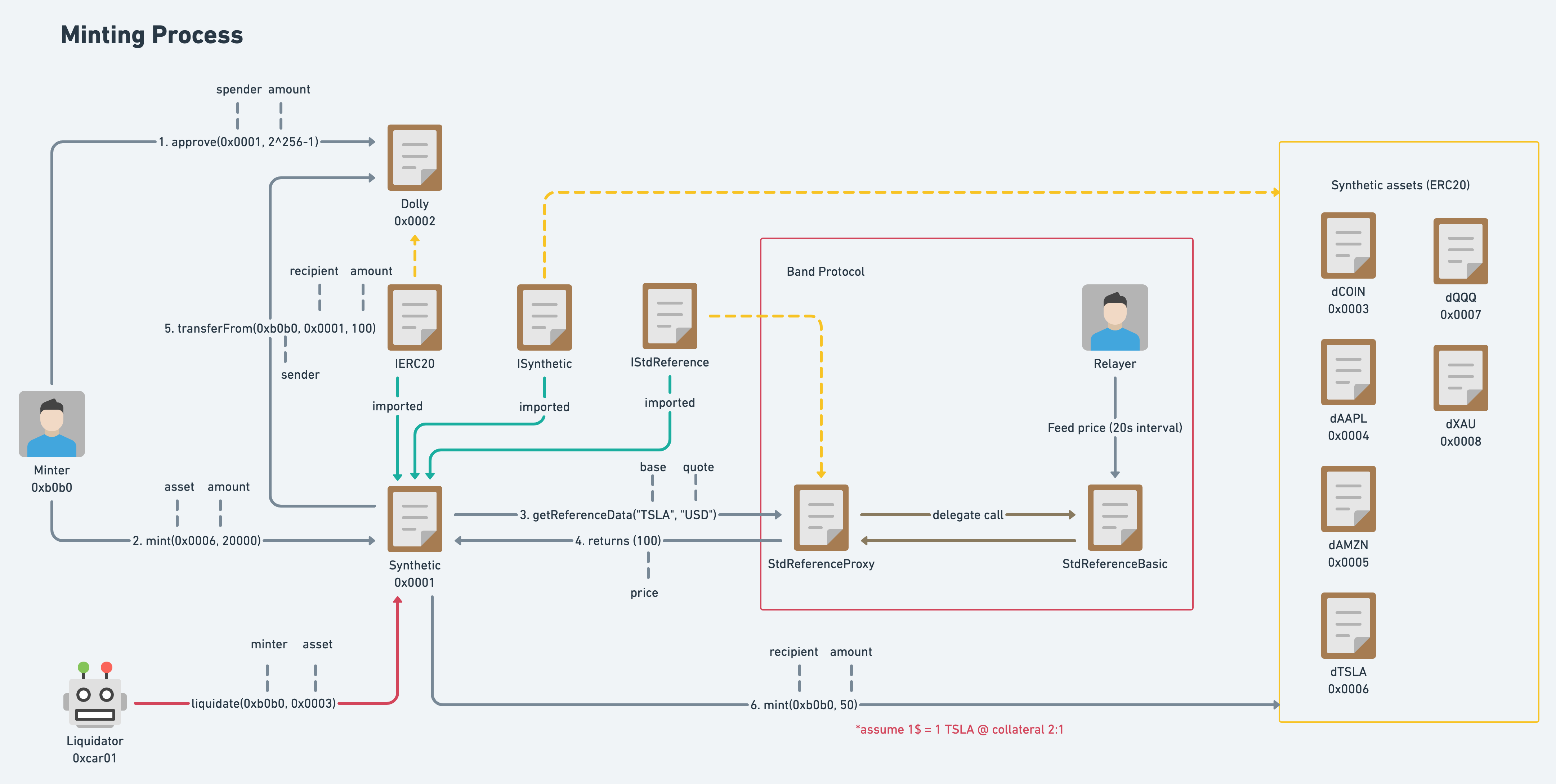Select the dAMZN 0x0005 asset icon

(x=1347, y=499)
